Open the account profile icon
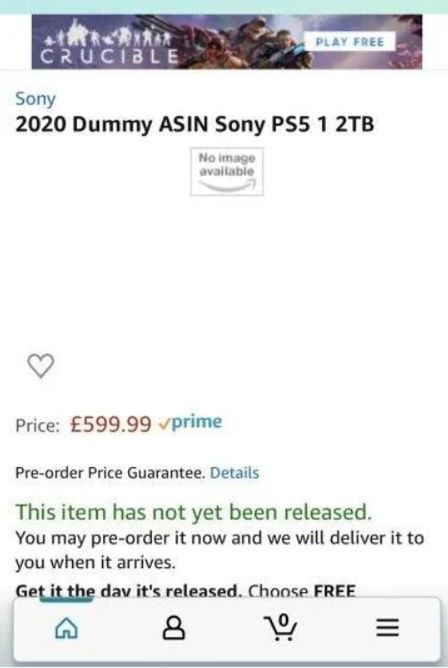 pos(174,628)
